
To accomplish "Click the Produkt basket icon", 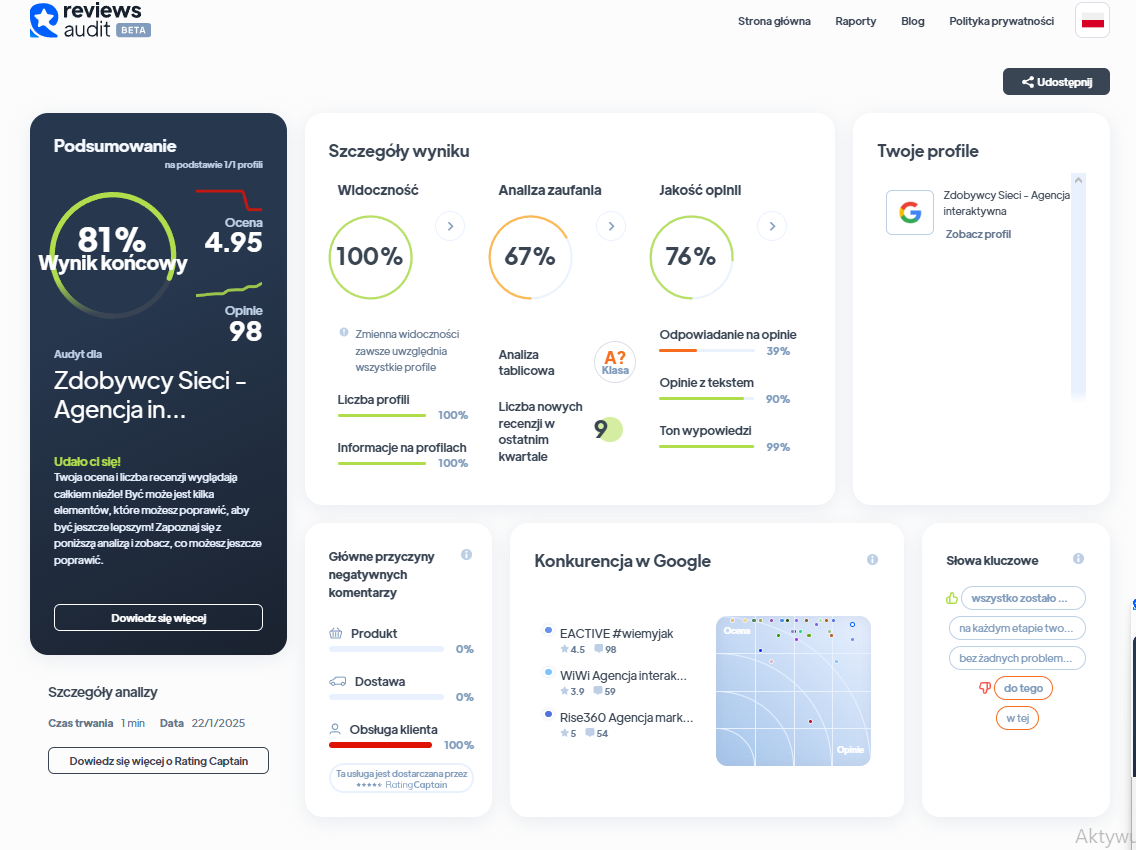I will click(335, 633).
